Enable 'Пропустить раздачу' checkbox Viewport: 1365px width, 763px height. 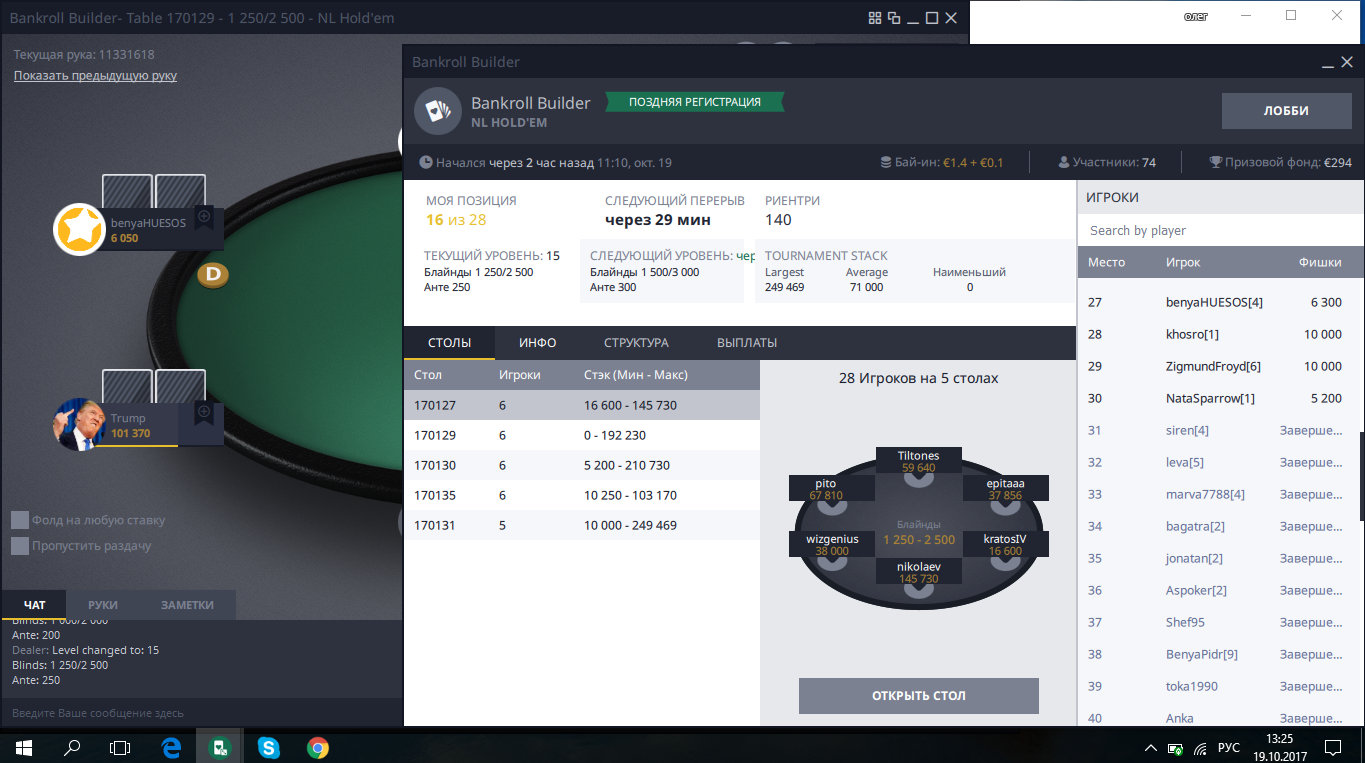tap(20, 546)
